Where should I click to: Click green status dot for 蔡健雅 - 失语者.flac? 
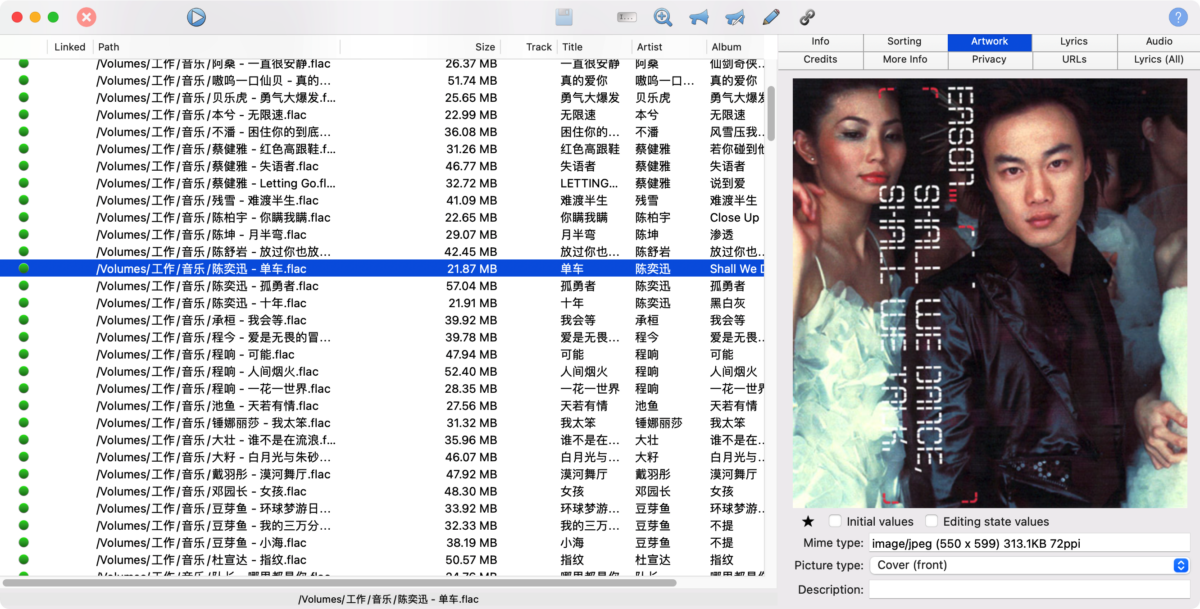(24, 166)
